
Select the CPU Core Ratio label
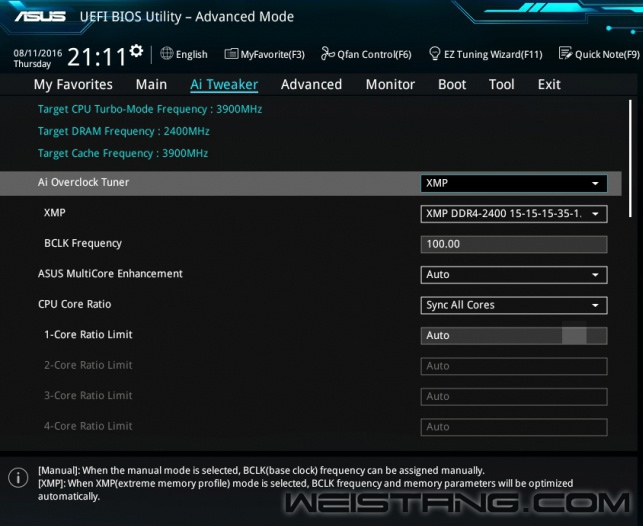pos(74,304)
